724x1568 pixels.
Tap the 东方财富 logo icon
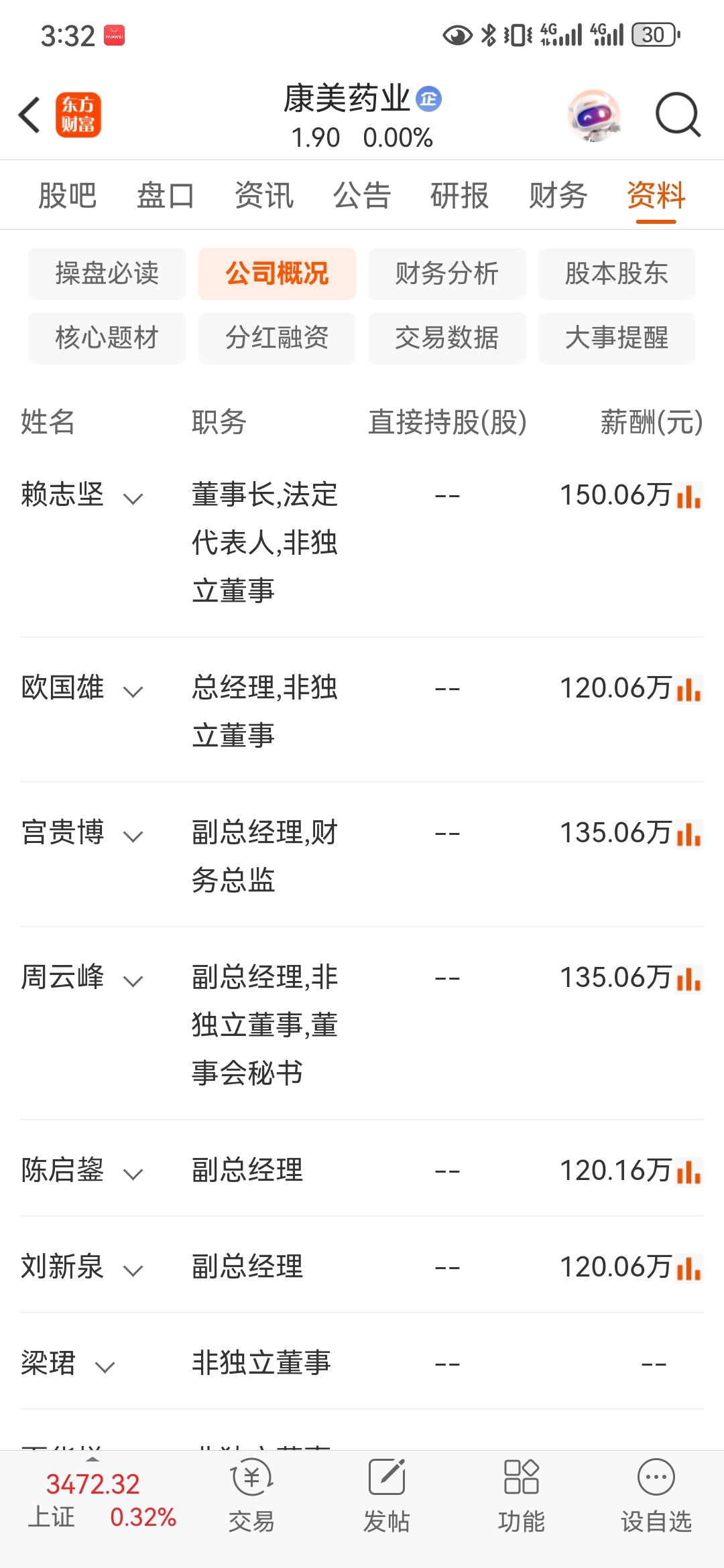78,115
